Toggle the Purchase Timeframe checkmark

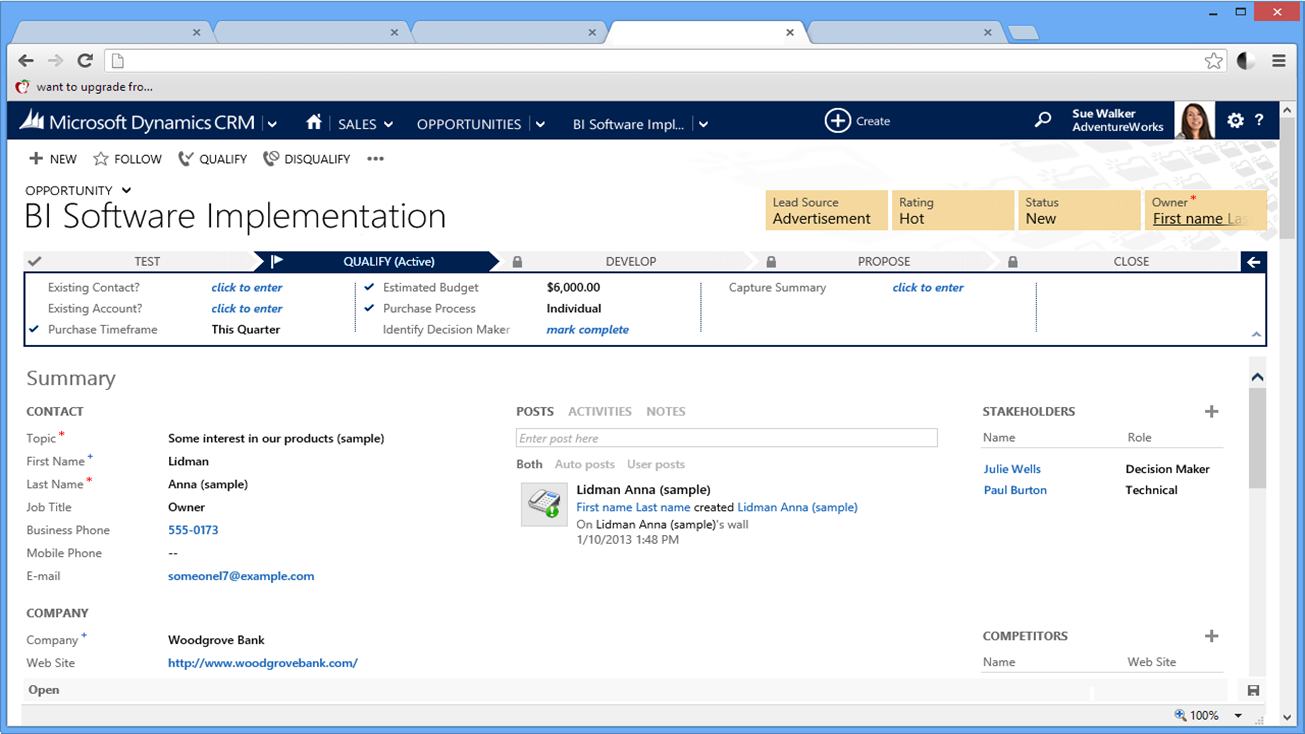(34, 330)
